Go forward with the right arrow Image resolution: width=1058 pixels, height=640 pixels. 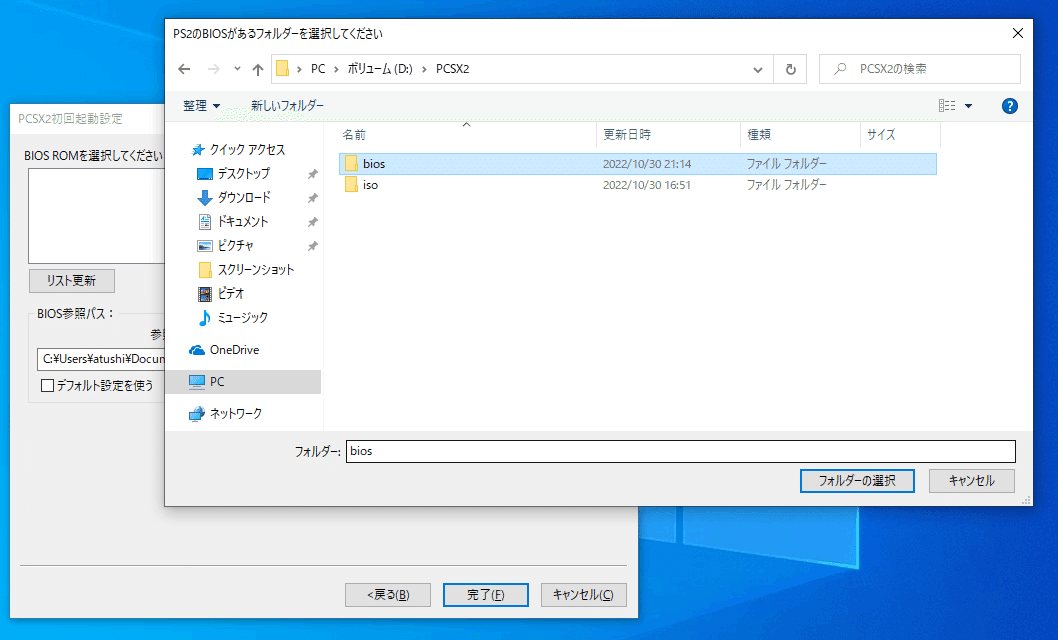[214, 69]
